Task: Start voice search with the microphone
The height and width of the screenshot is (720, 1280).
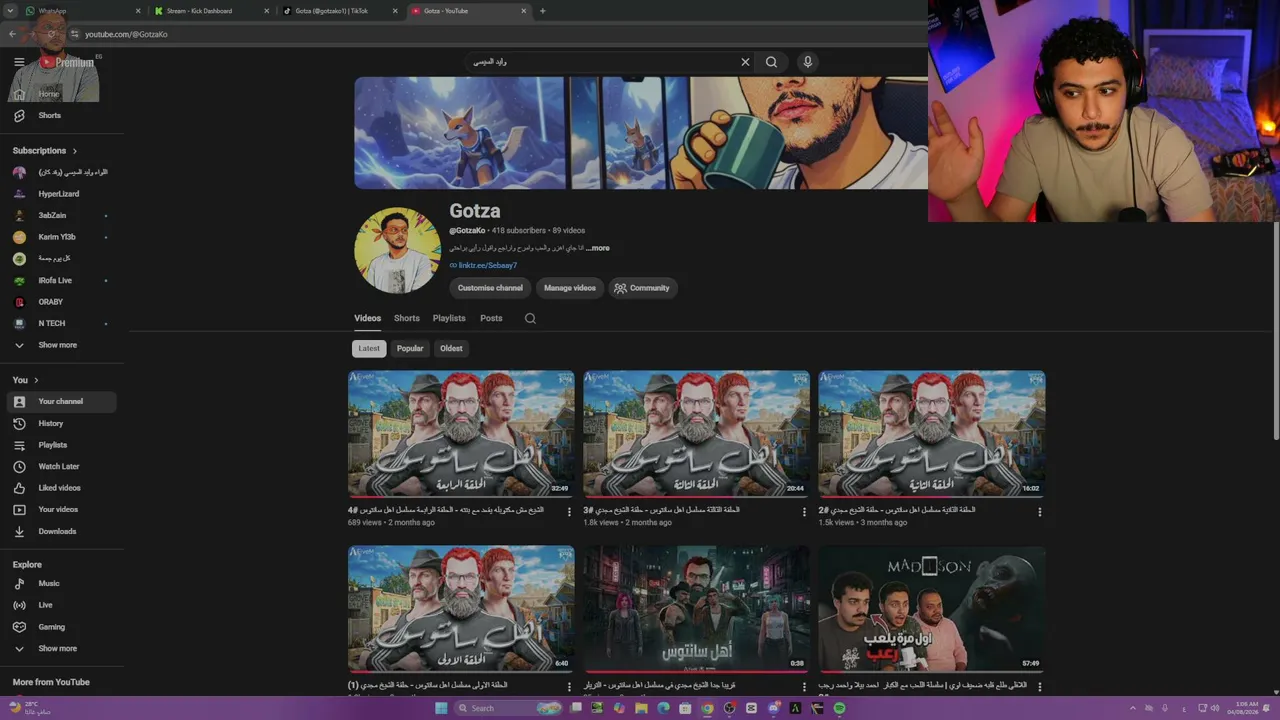Action: (x=808, y=62)
